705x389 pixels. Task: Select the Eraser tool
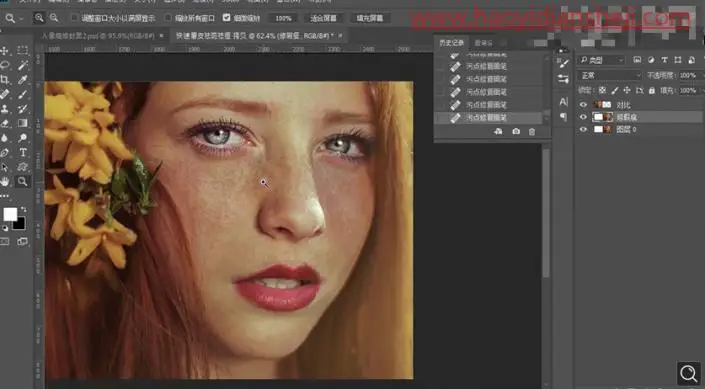(5, 123)
